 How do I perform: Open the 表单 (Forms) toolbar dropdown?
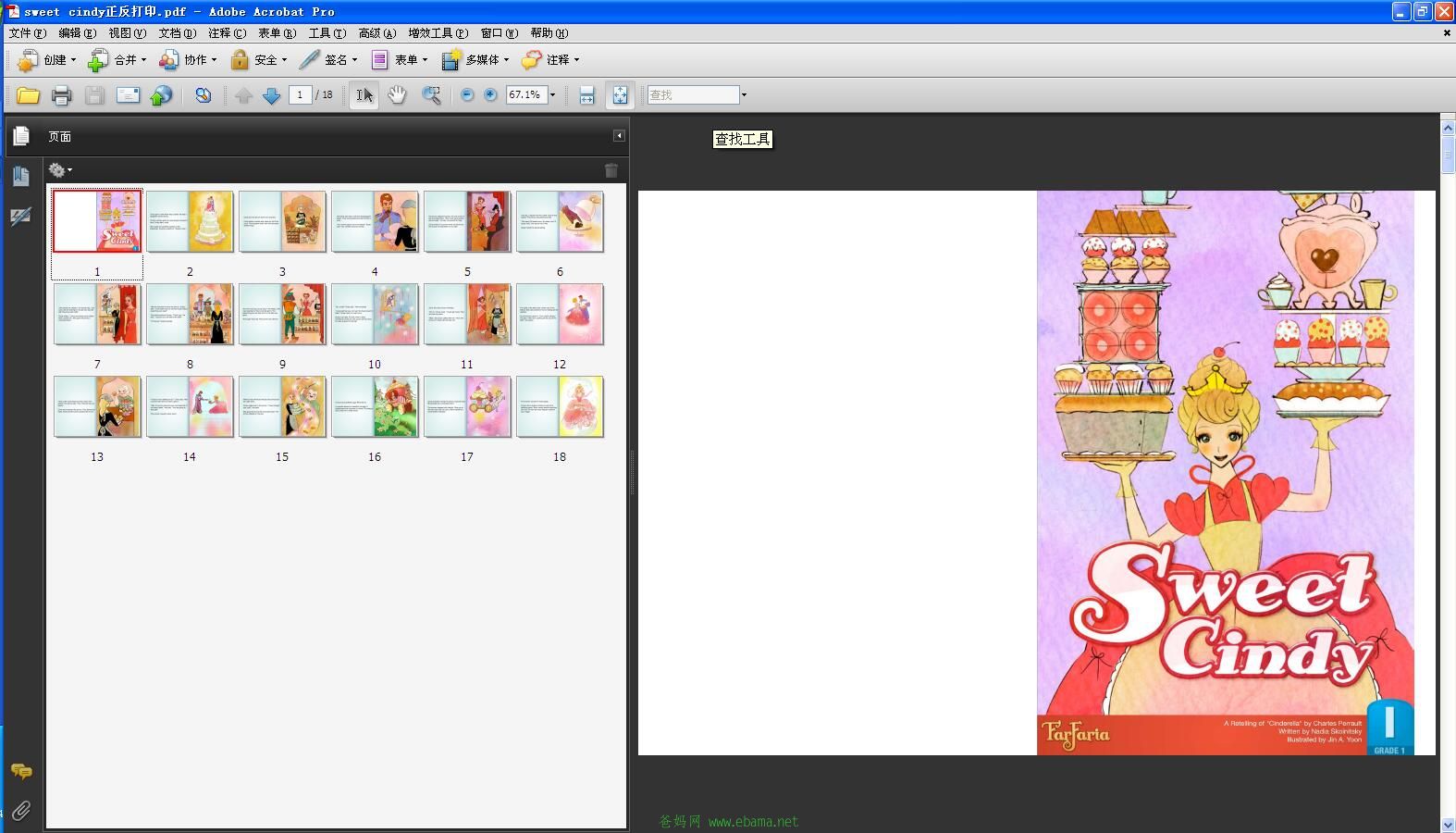point(399,59)
